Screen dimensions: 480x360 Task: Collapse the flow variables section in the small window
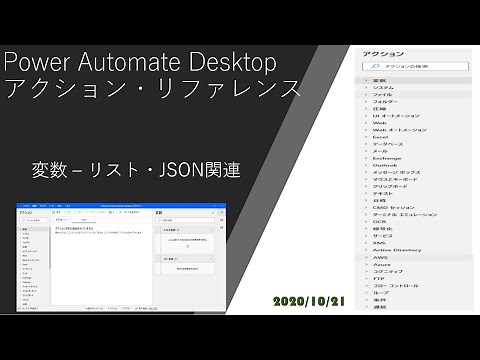(x=211, y=259)
